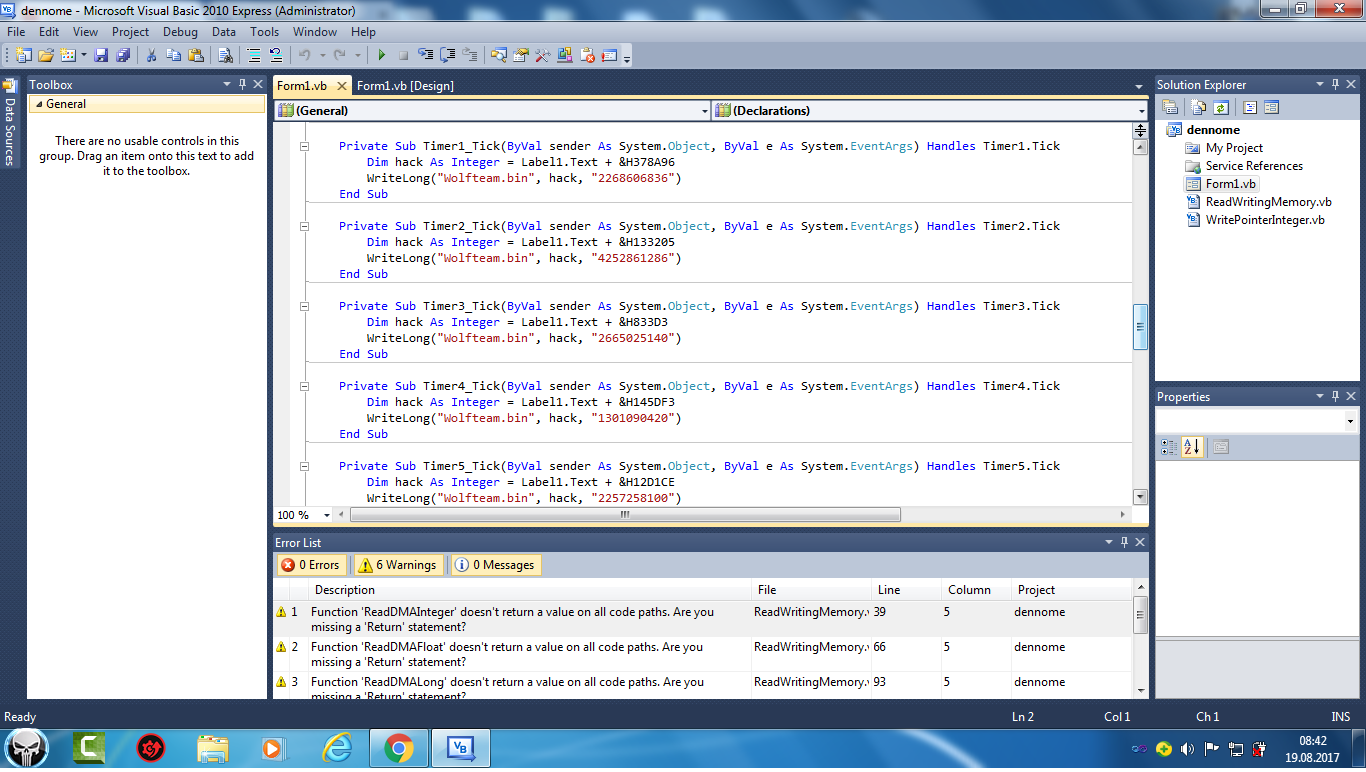The height and width of the screenshot is (772, 1366).
Task: Open Error List from the toolbar icon
Action: 587,55
